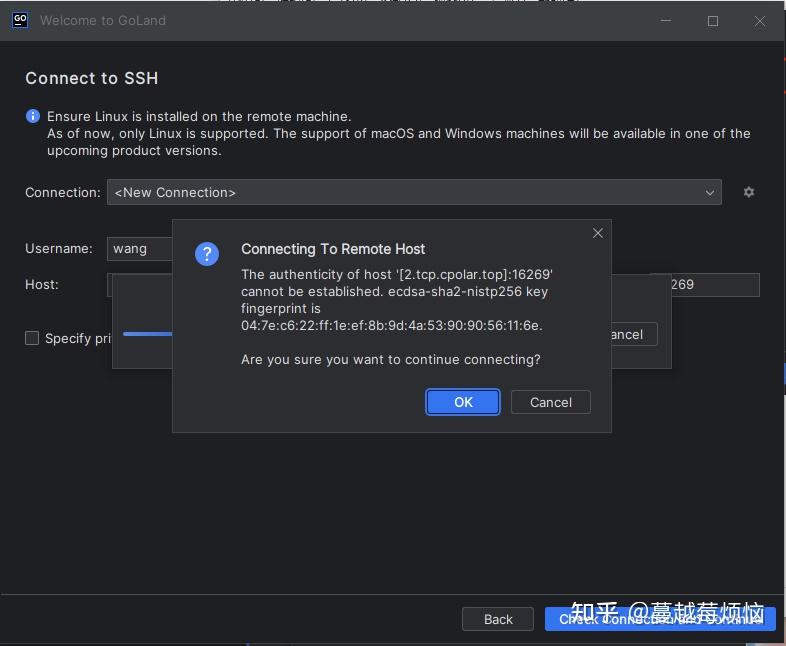Click the blue info icon
This screenshot has width=786, height=646.
[x=33, y=117]
